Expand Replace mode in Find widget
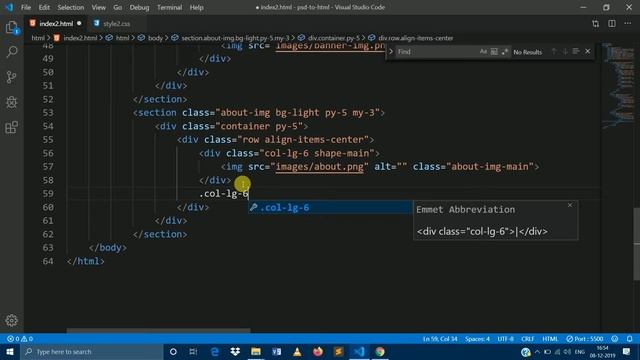 [x=391, y=51]
